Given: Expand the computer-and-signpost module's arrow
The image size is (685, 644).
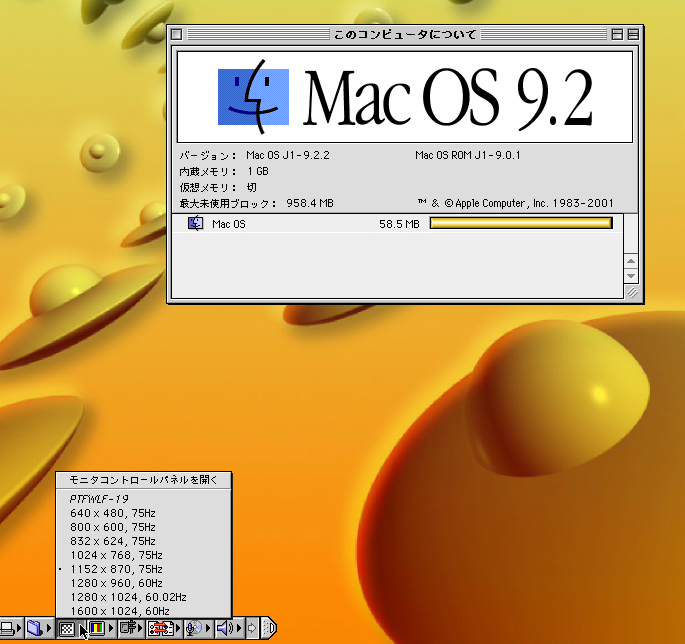Looking at the screenshot, I should tap(140, 629).
